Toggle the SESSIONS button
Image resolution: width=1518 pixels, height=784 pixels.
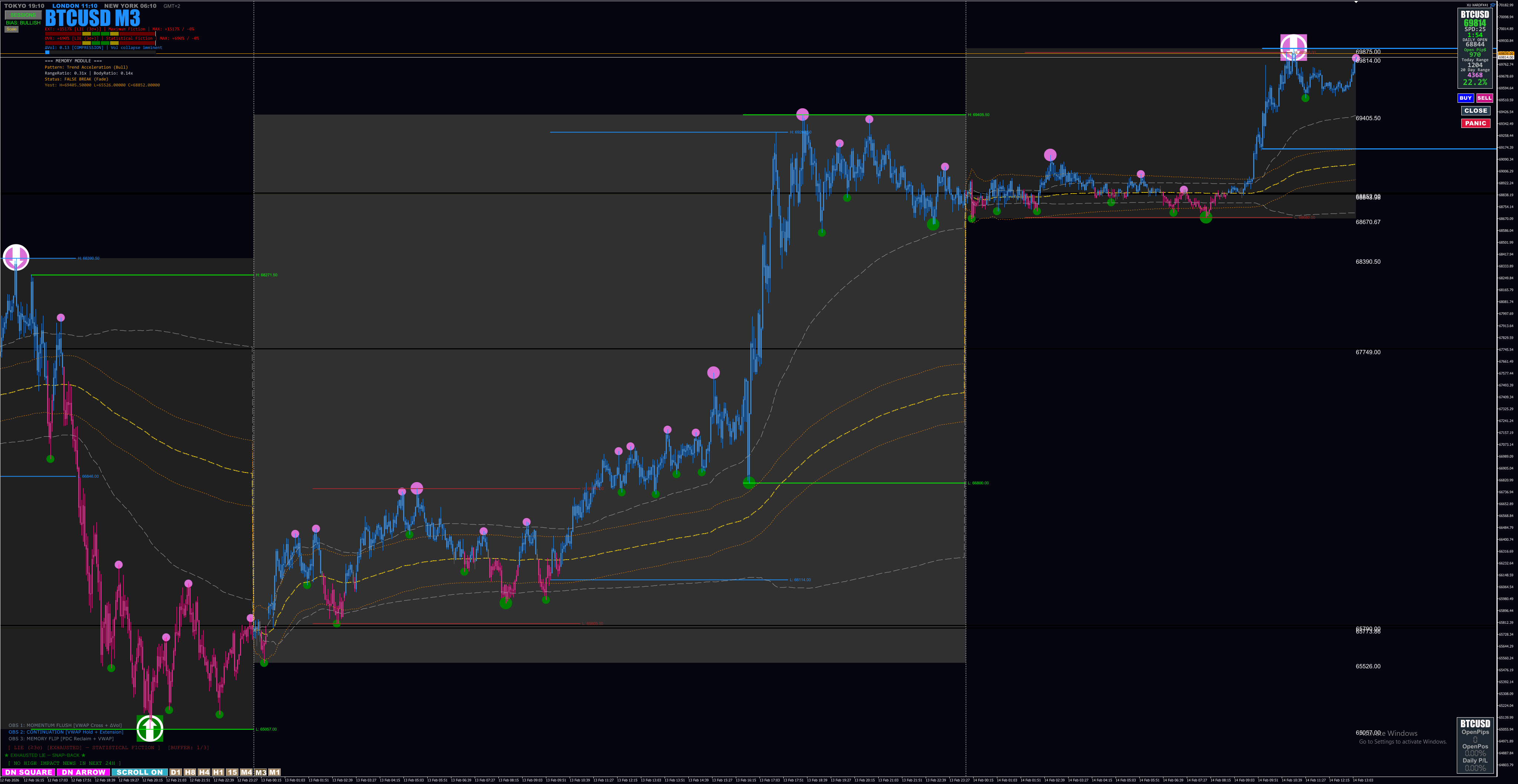23,15
